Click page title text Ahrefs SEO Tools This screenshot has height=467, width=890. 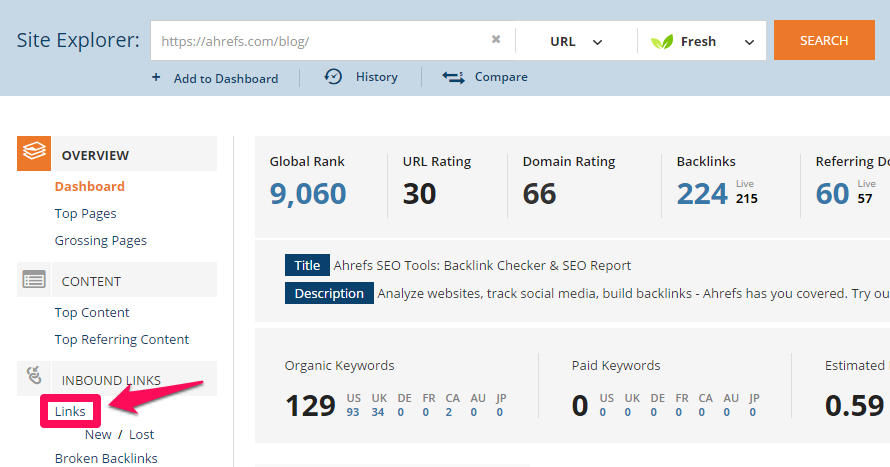[482, 266]
